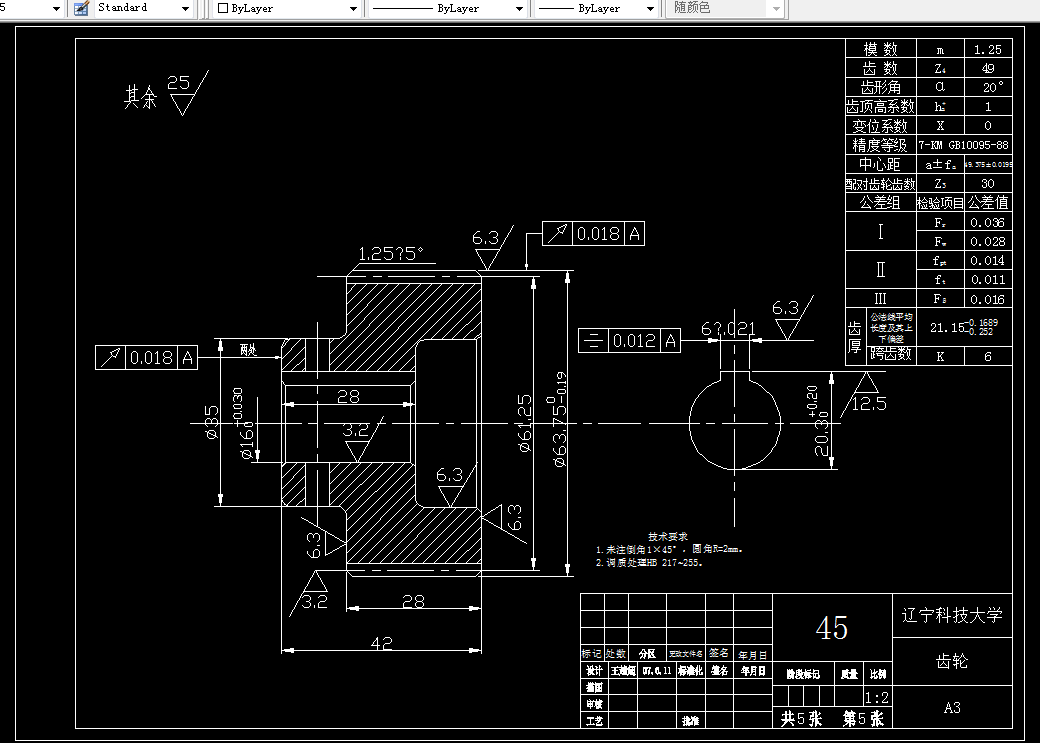
Task: Select the 3.2 roughness mark inside bore
Action: click(361, 439)
